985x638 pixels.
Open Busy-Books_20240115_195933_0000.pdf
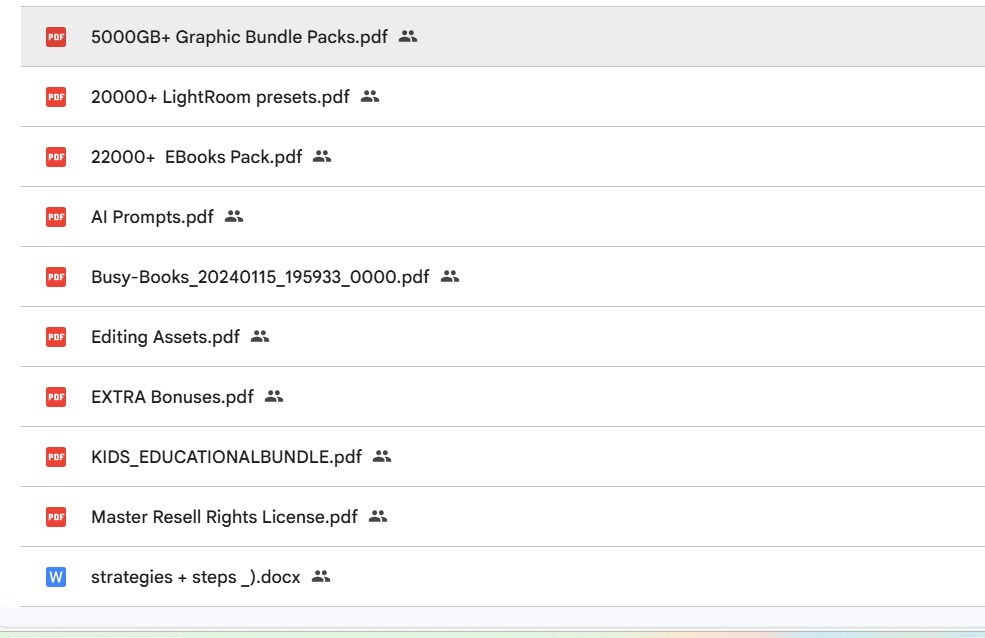(x=260, y=277)
